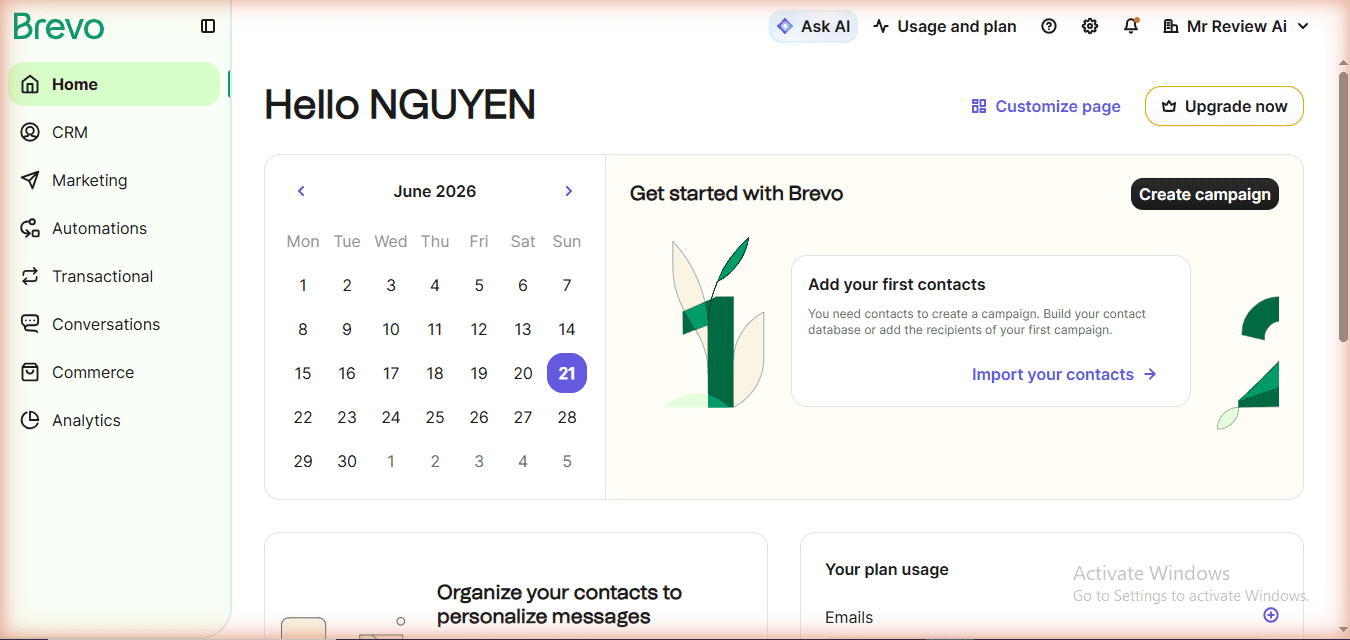Screen dimensions: 1350x640
Task: Open notifications bell icon
Action: click(1131, 26)
